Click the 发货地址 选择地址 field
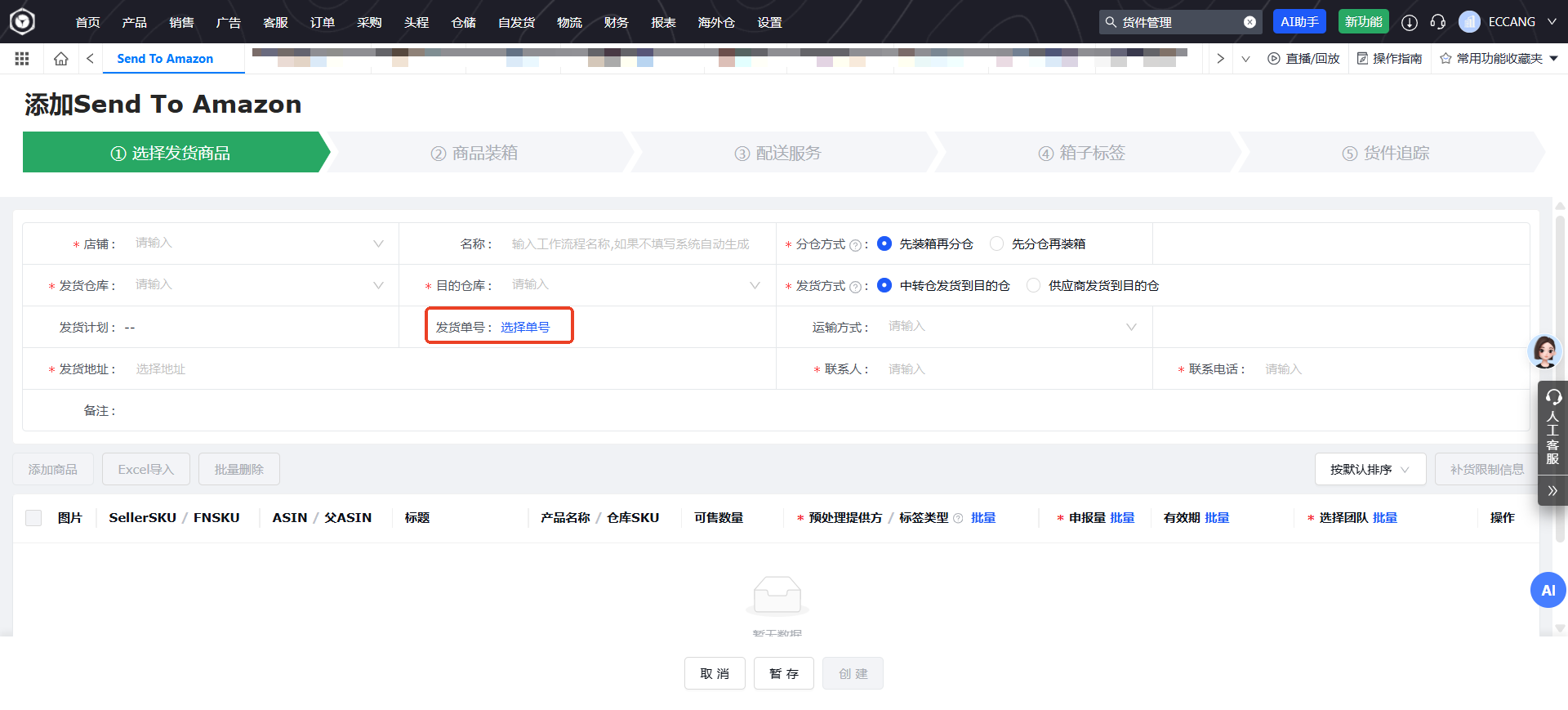 449,368
